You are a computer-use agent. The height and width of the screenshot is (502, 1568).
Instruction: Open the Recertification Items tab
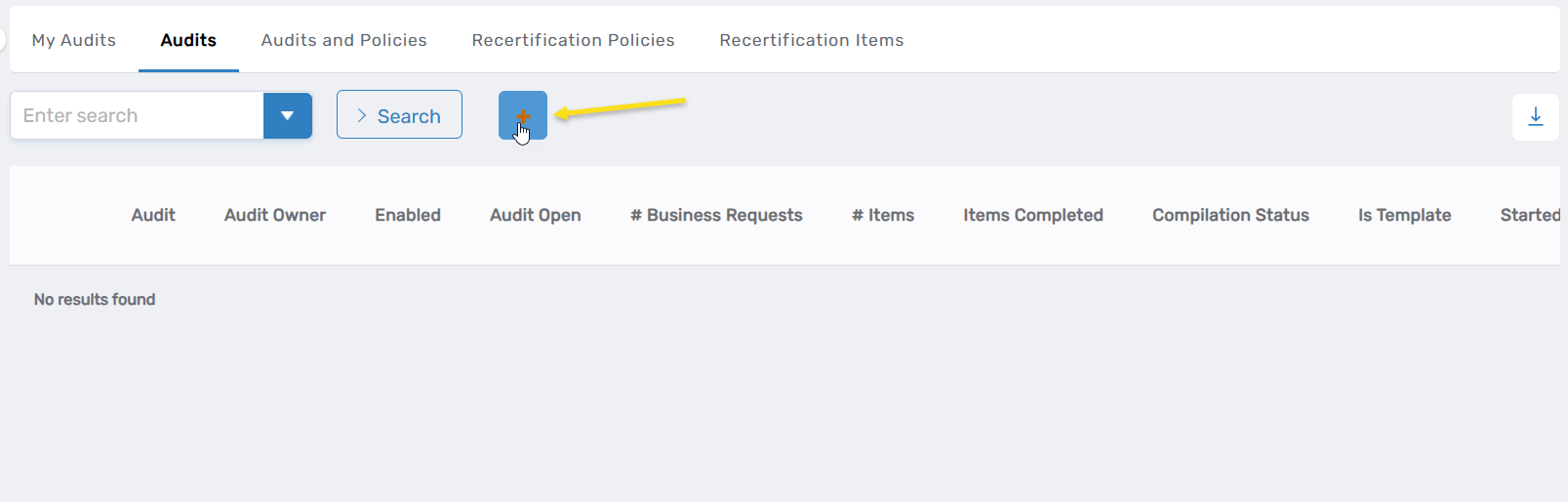811,40
